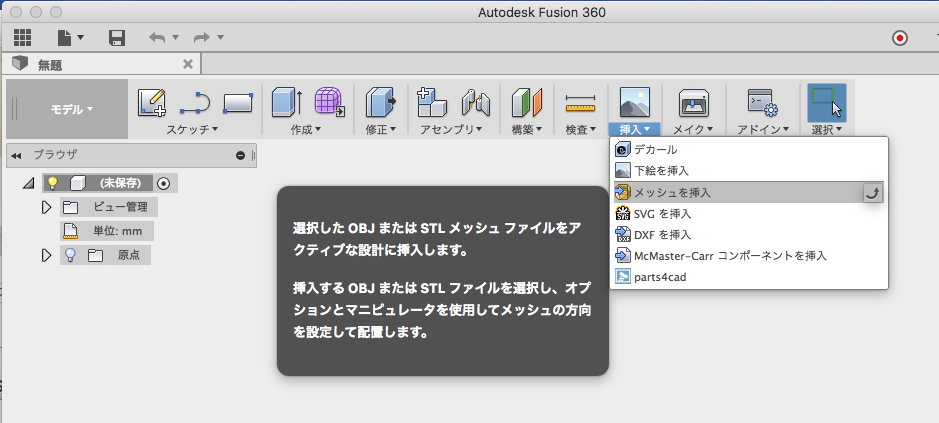Image resolution: width=939 pixels, height=423 pixels.
Task: Choose the Extrude tool in 作成
Action: point(287,102)
